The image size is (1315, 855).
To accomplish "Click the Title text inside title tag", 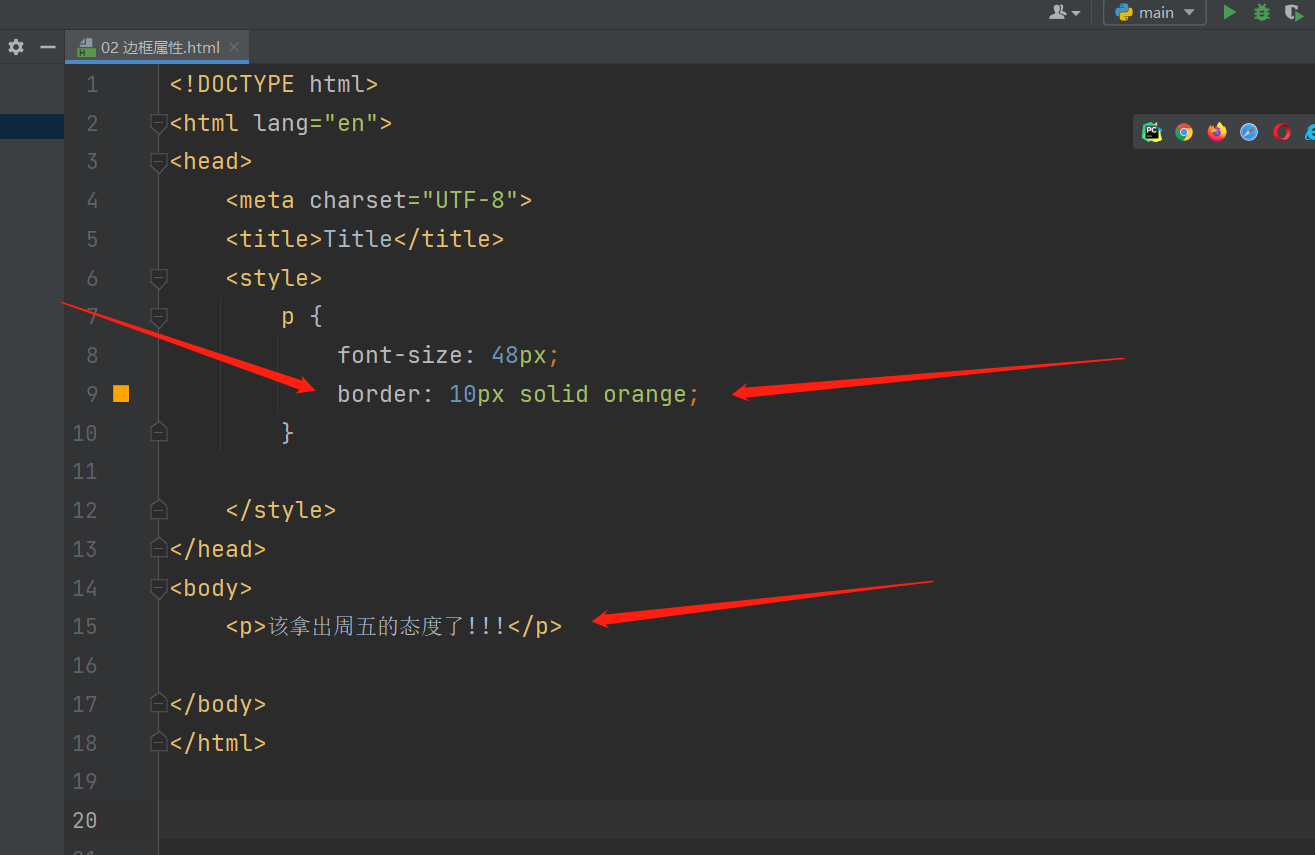I will click(358, 239).
